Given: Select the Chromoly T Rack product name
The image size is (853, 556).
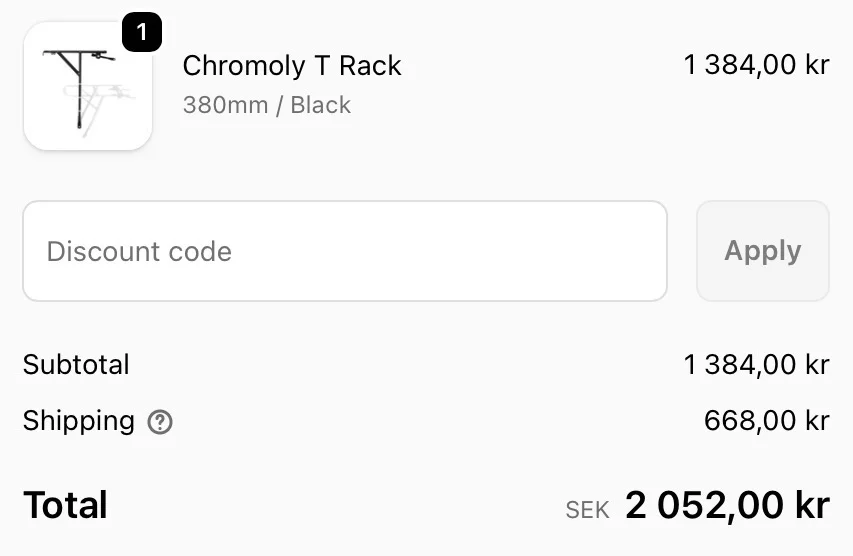Looking at the screenshot, I should point(292,66).
